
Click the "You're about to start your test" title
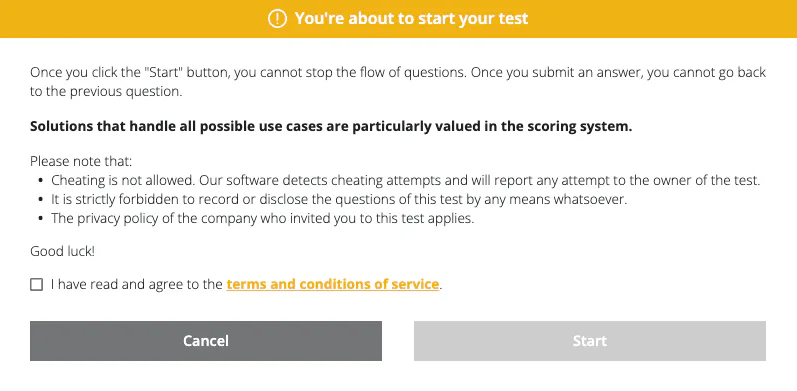pos(411,19)
